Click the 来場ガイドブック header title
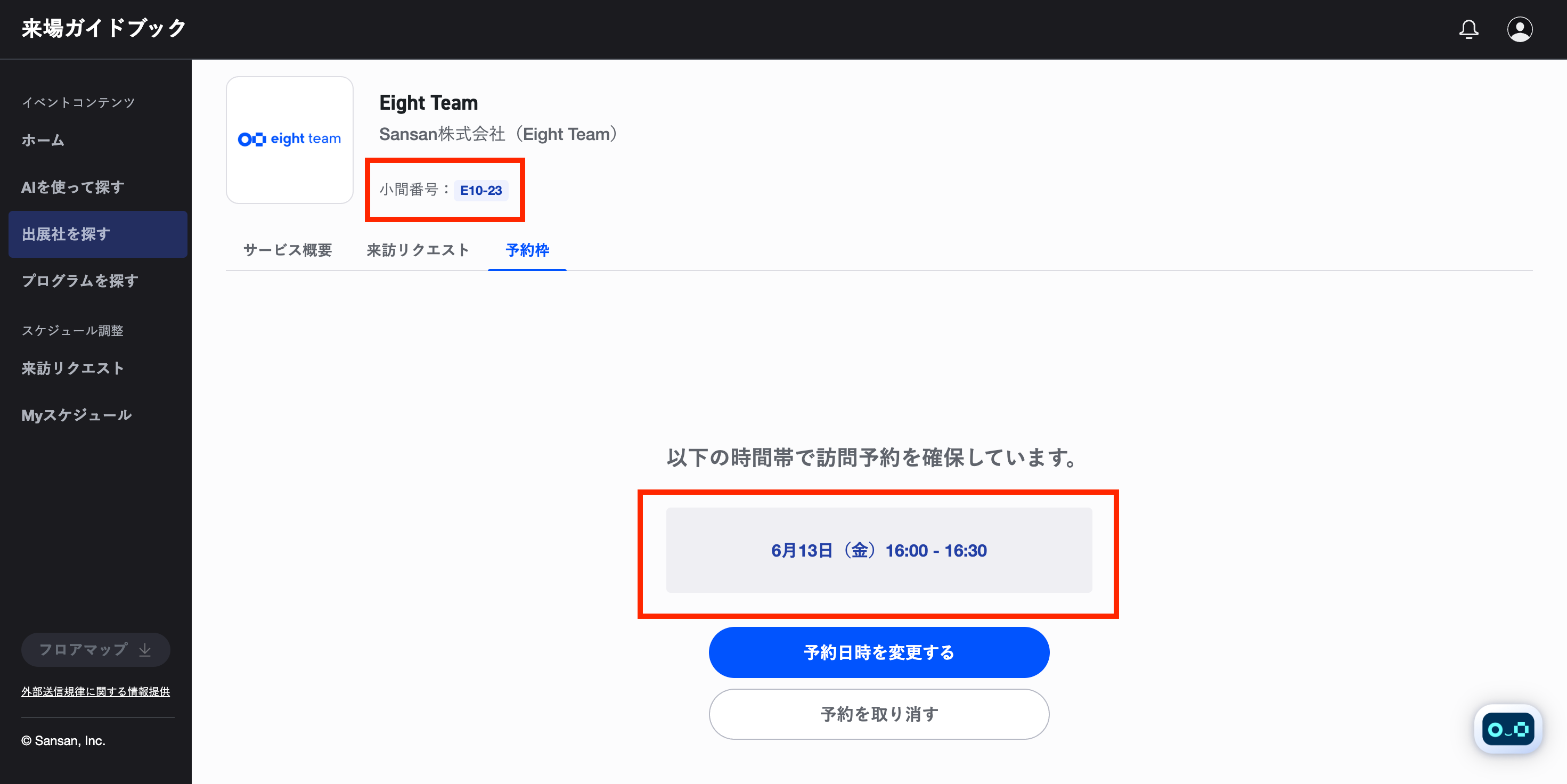The width and height of the screenshot is (1567, 784). tap(104, 29)
